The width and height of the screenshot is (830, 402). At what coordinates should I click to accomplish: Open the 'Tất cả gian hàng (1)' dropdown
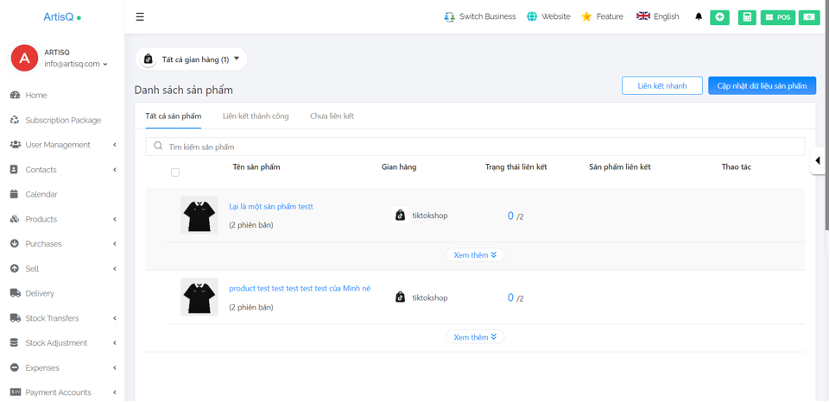(x=191, y=60)
